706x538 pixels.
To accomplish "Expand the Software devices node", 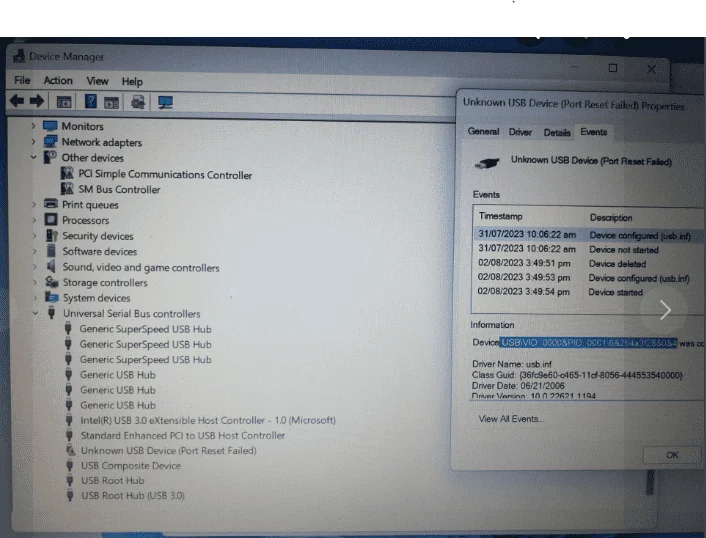I will [x=35, y=251].
